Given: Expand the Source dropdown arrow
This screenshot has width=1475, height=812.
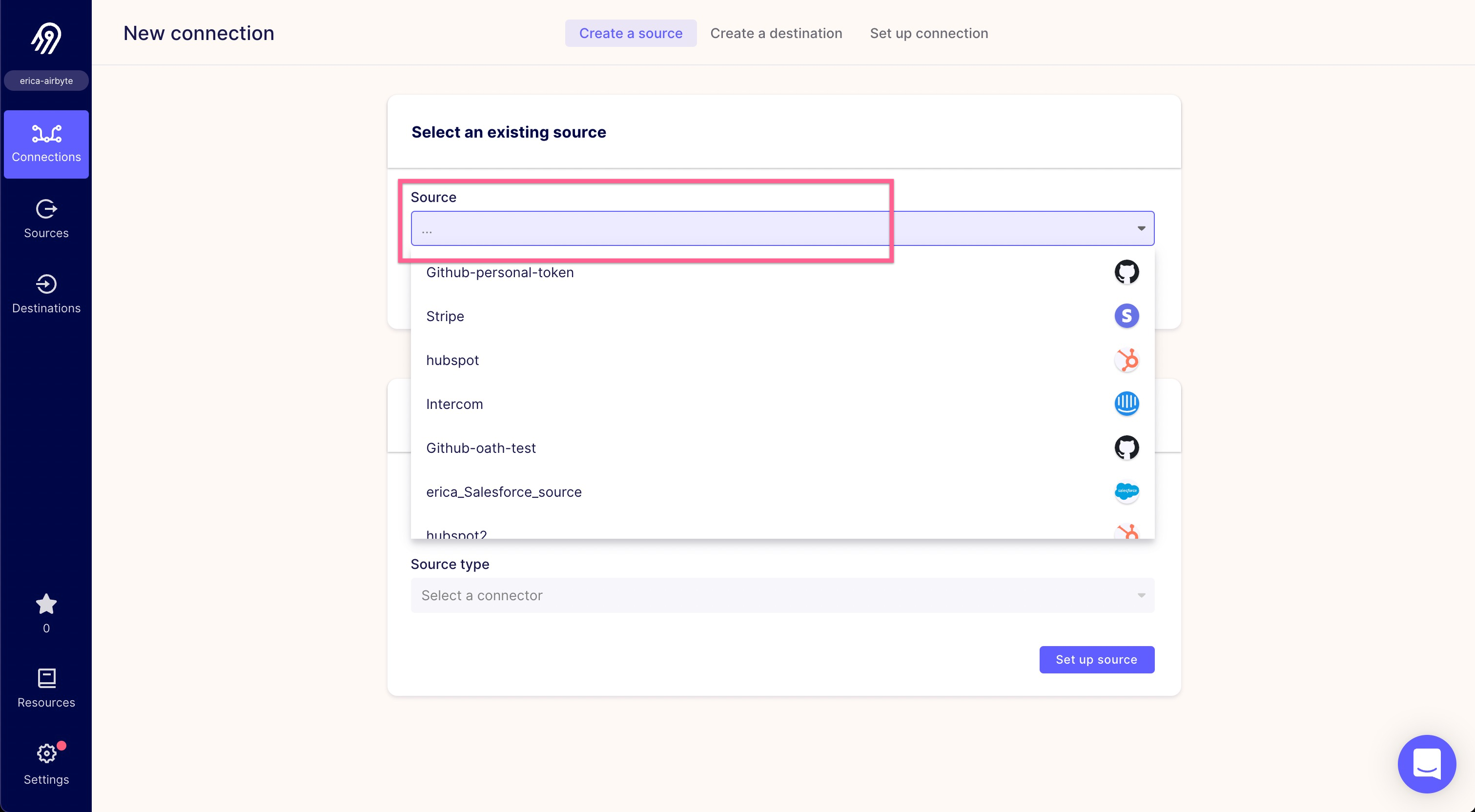Looking at the screenshot, I should click(1141, 228).
